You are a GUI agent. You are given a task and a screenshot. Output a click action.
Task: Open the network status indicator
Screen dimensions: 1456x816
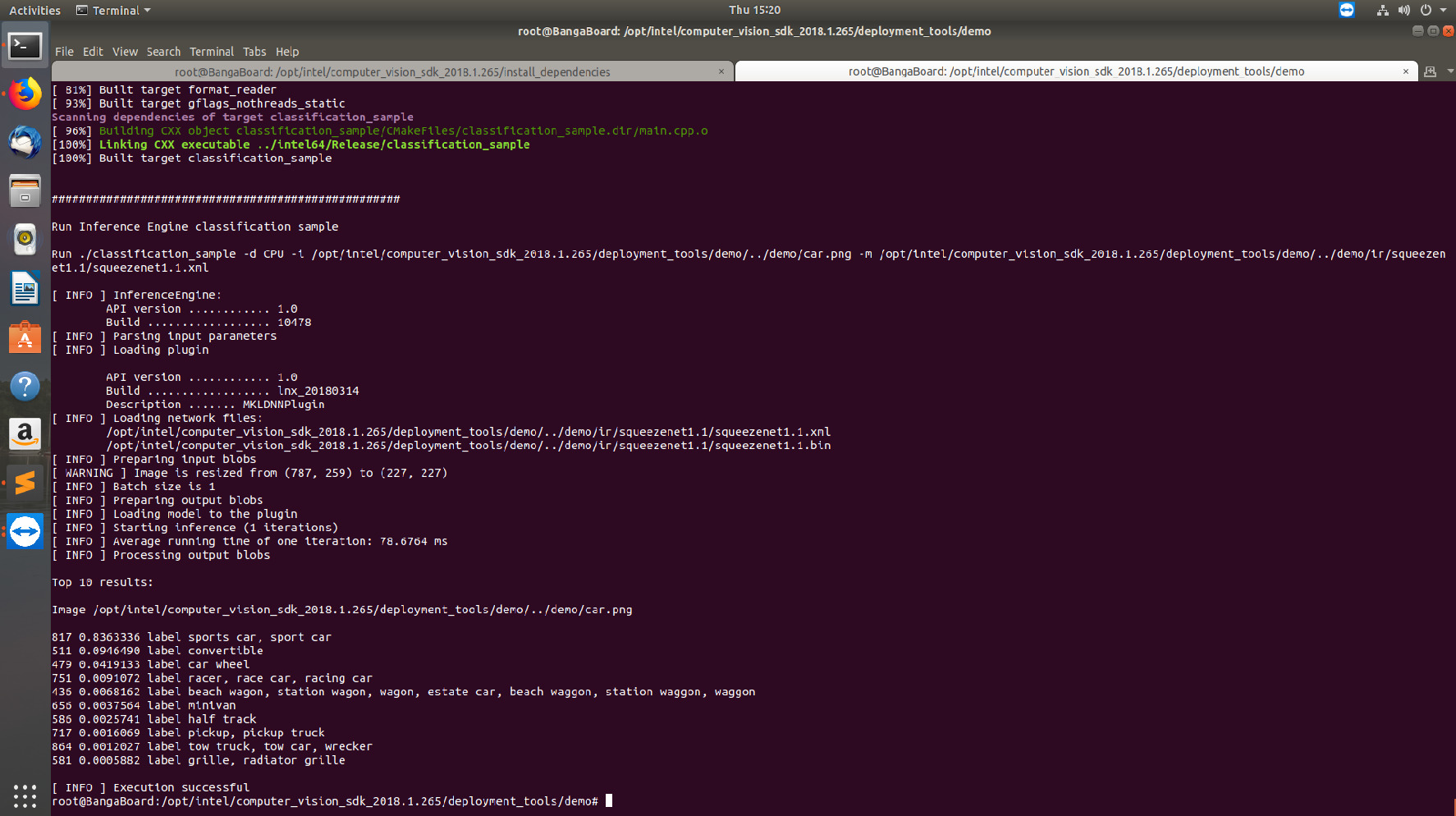[1383, 10]
